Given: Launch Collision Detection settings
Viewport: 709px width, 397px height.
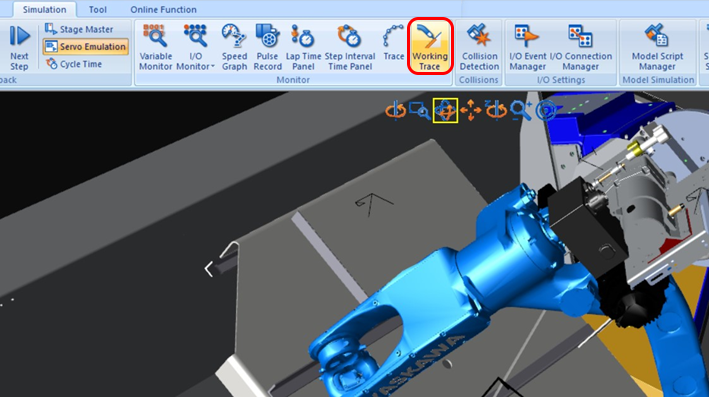Looking at the screenshot, I should pyautogui.click(x=479, y=47).
